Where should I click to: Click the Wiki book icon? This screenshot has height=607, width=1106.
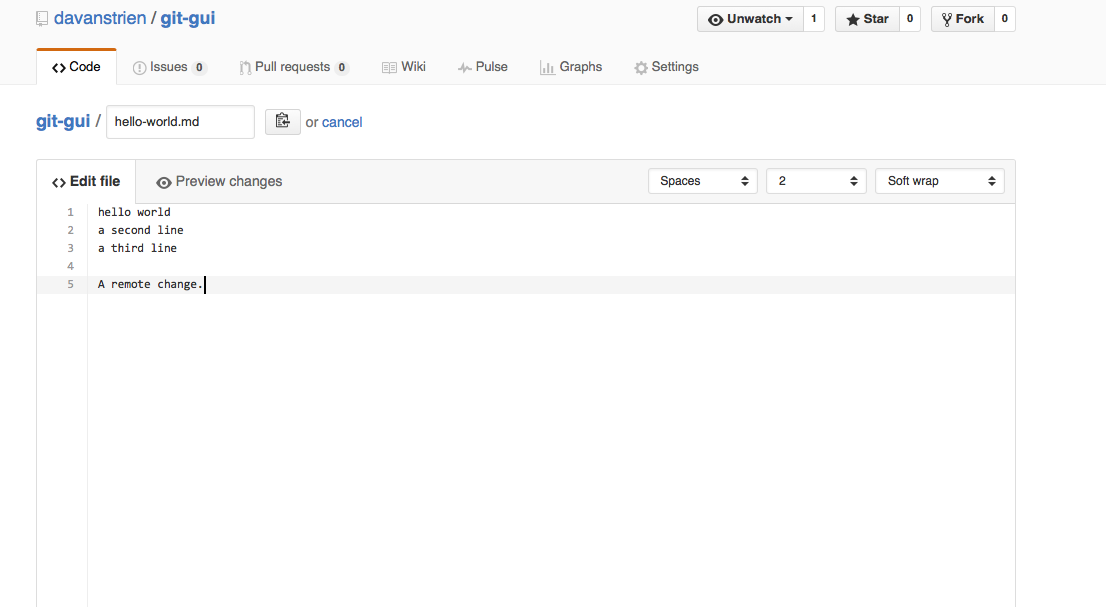pos(388,67)
